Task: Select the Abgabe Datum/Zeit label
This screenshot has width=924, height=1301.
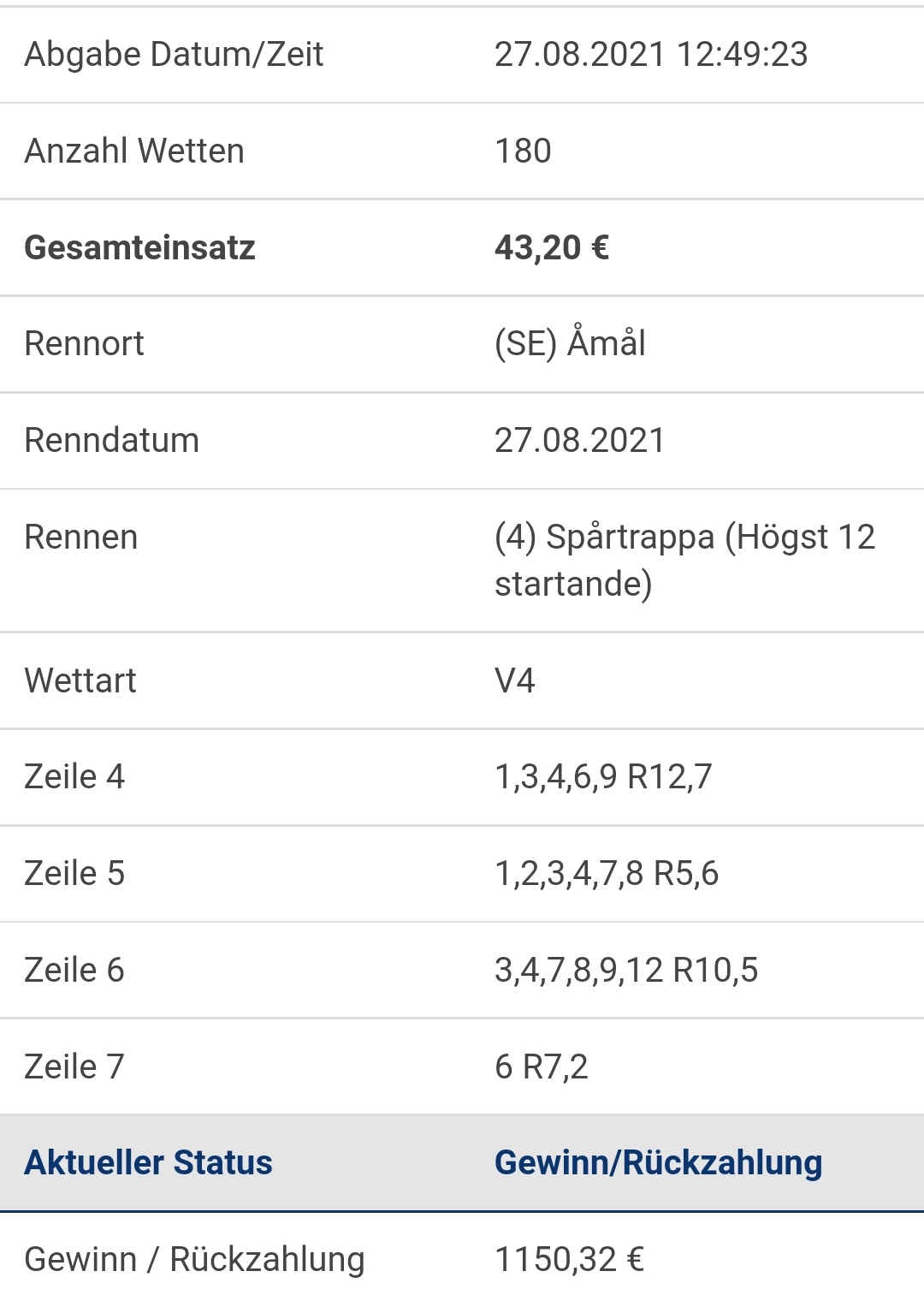Action: click(x=174, y=55)
